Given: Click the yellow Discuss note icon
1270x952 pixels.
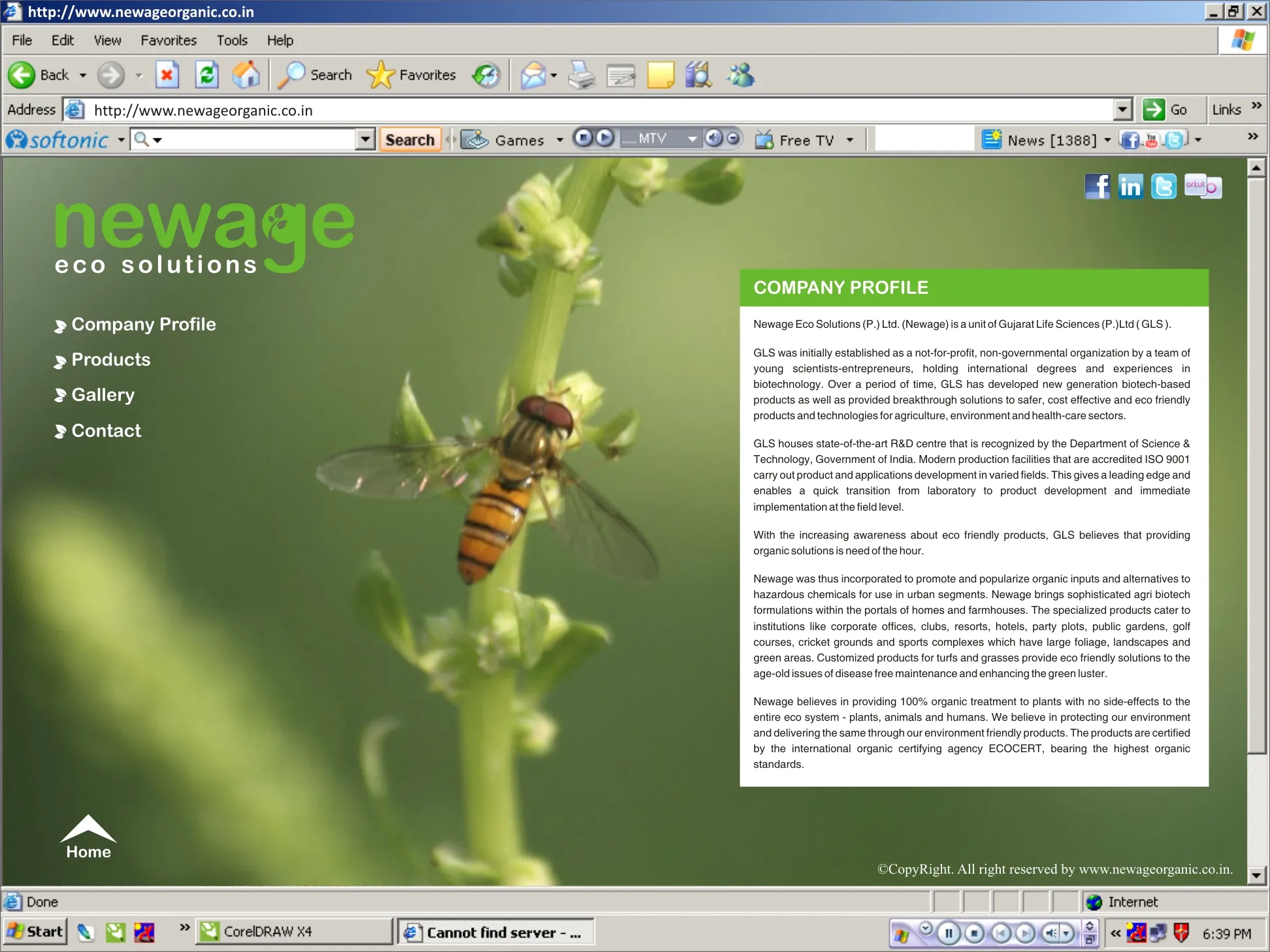Looking at the screenshot, I should coord(660,75).
